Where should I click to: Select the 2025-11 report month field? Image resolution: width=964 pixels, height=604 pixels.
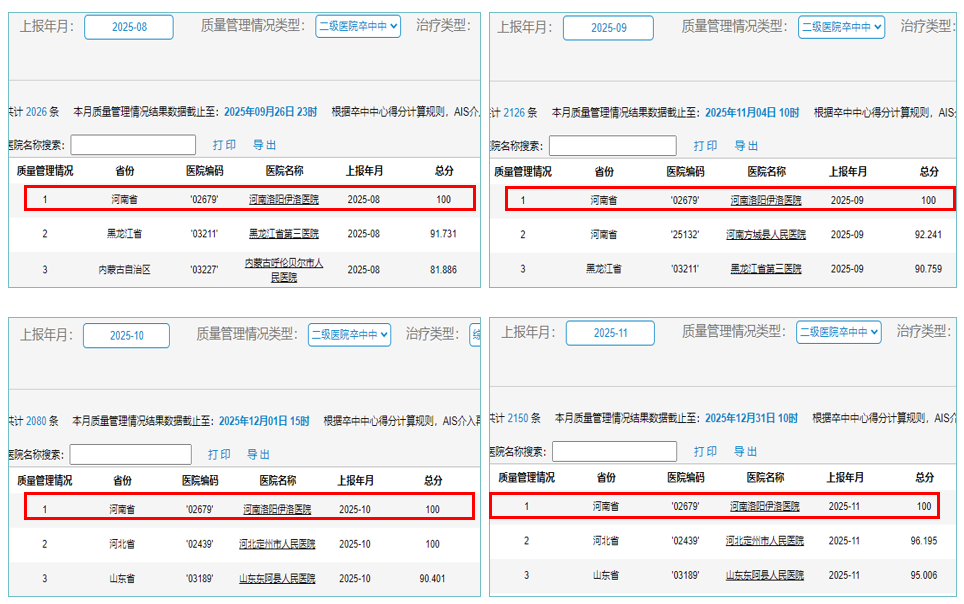click(610, 333)
